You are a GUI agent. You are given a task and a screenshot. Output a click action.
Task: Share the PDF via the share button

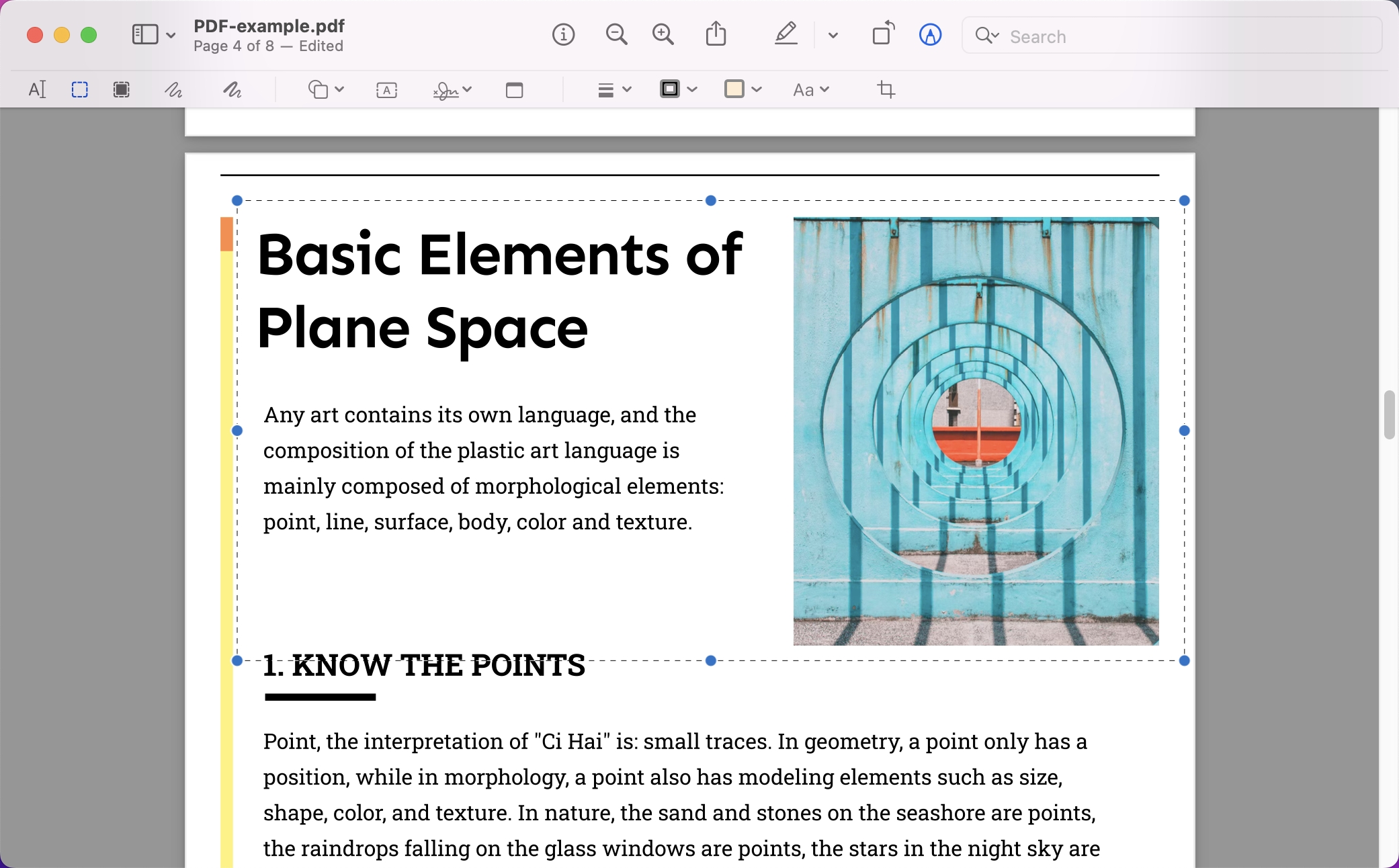(x=716, y=34)
